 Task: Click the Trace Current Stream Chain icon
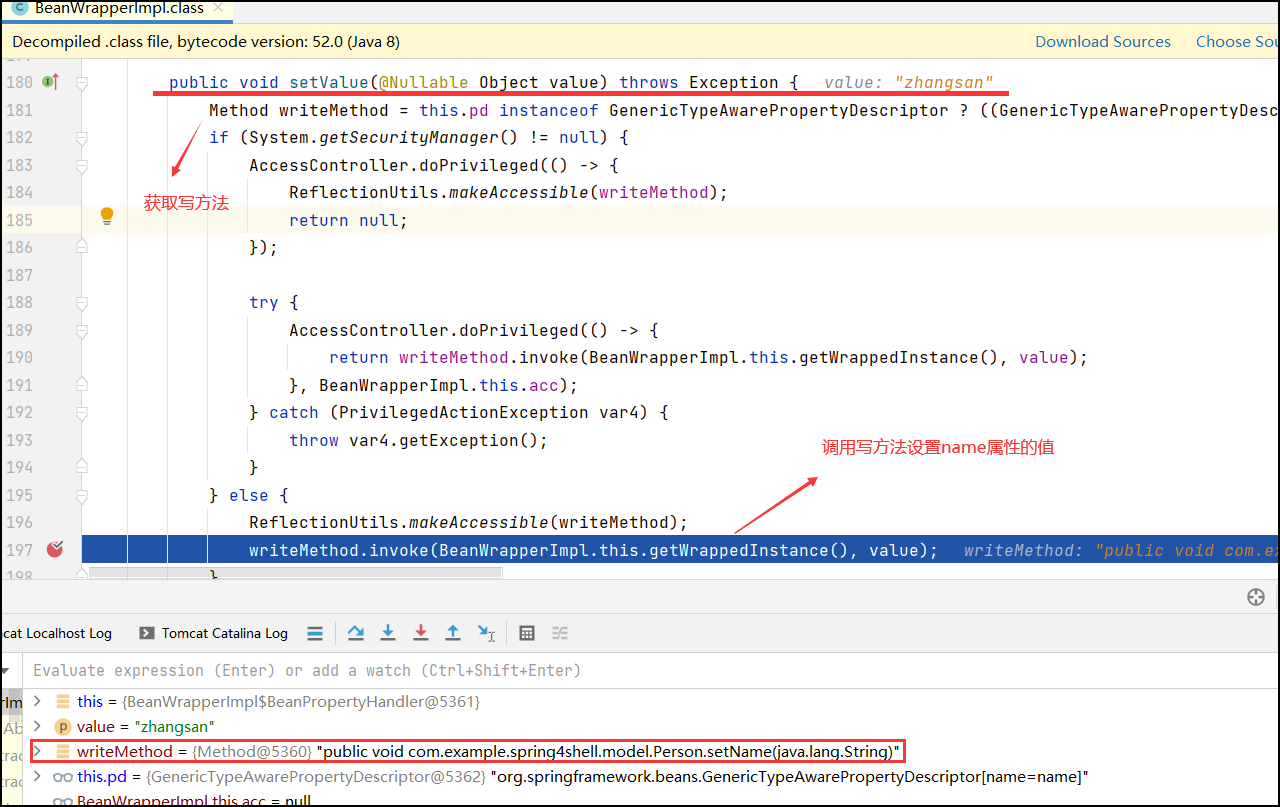[x=560, y=633]
